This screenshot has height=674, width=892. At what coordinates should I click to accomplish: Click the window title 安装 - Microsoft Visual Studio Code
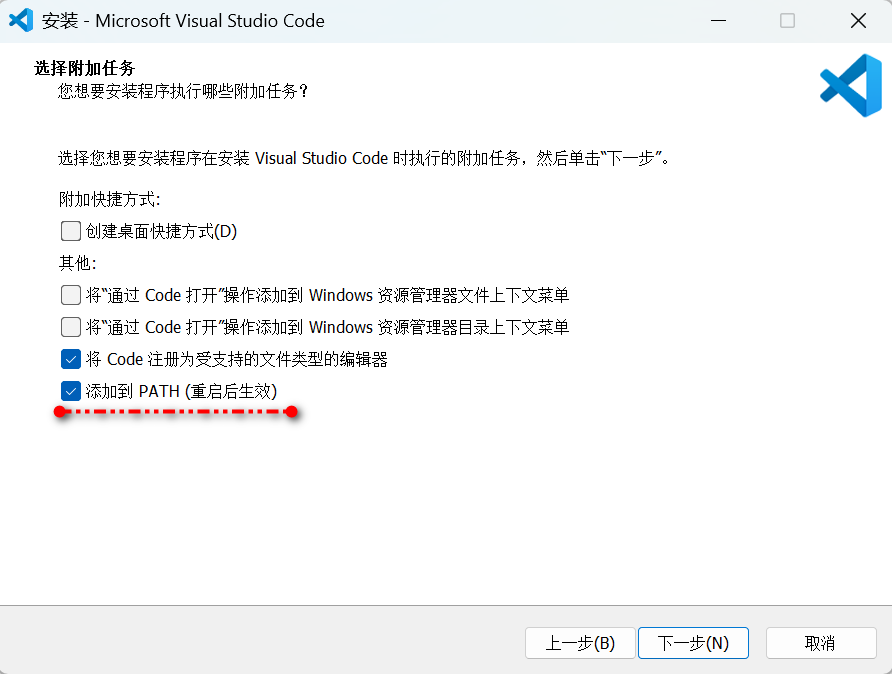click(183, 21)
